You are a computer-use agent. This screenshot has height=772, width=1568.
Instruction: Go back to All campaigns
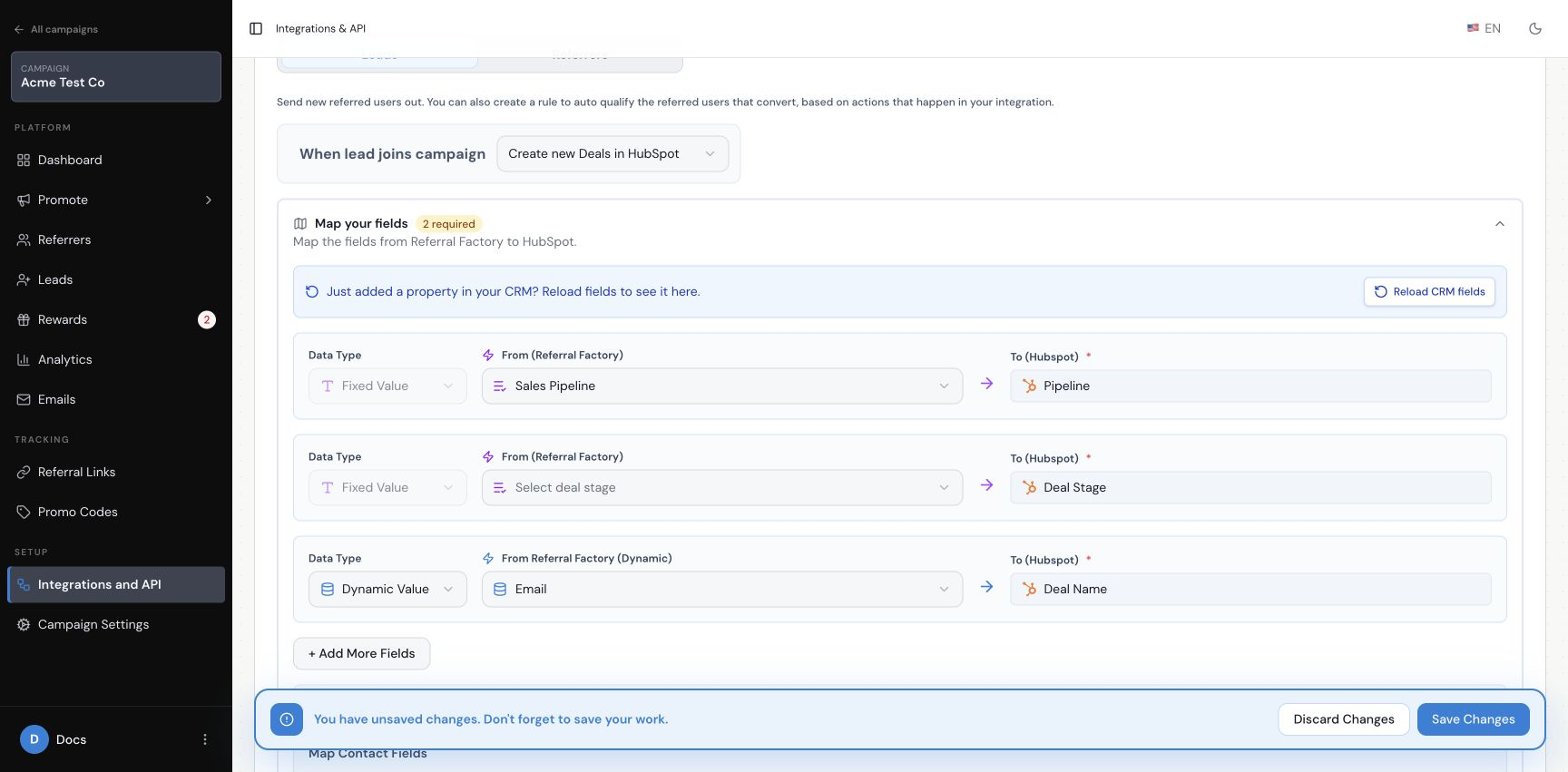click(56, 29)
